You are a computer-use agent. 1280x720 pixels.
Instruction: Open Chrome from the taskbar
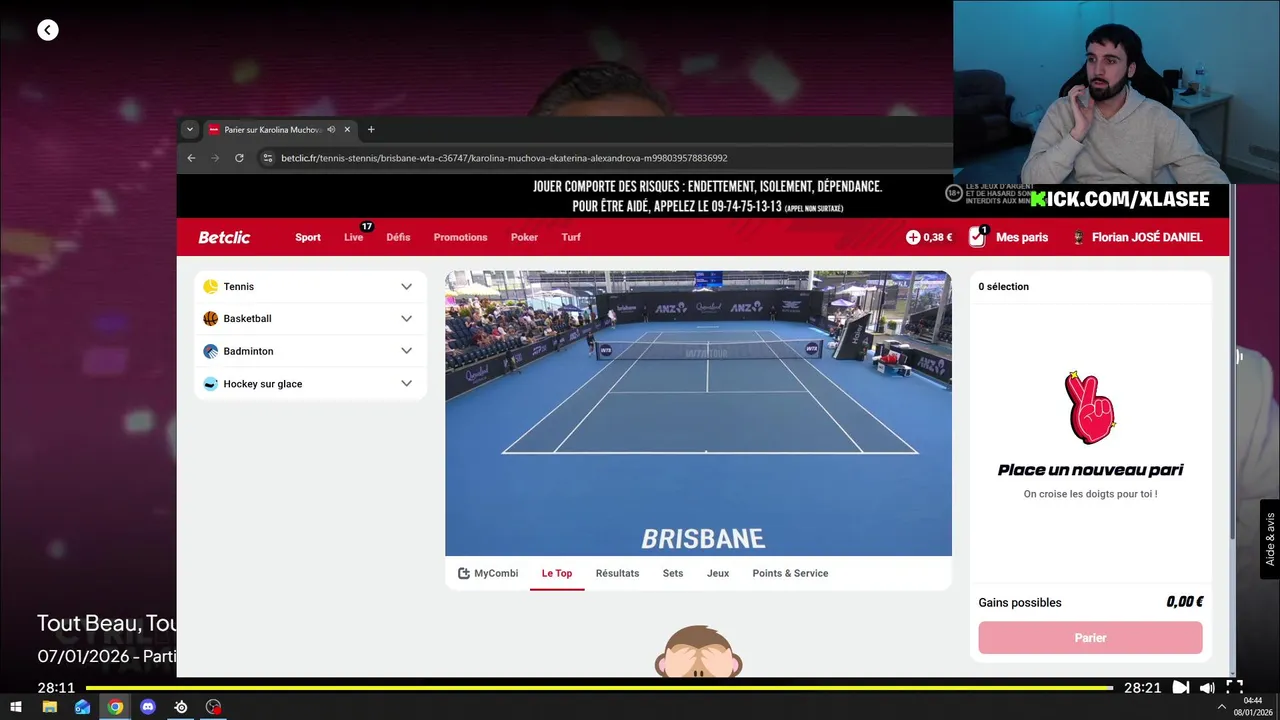click(115, 707)
